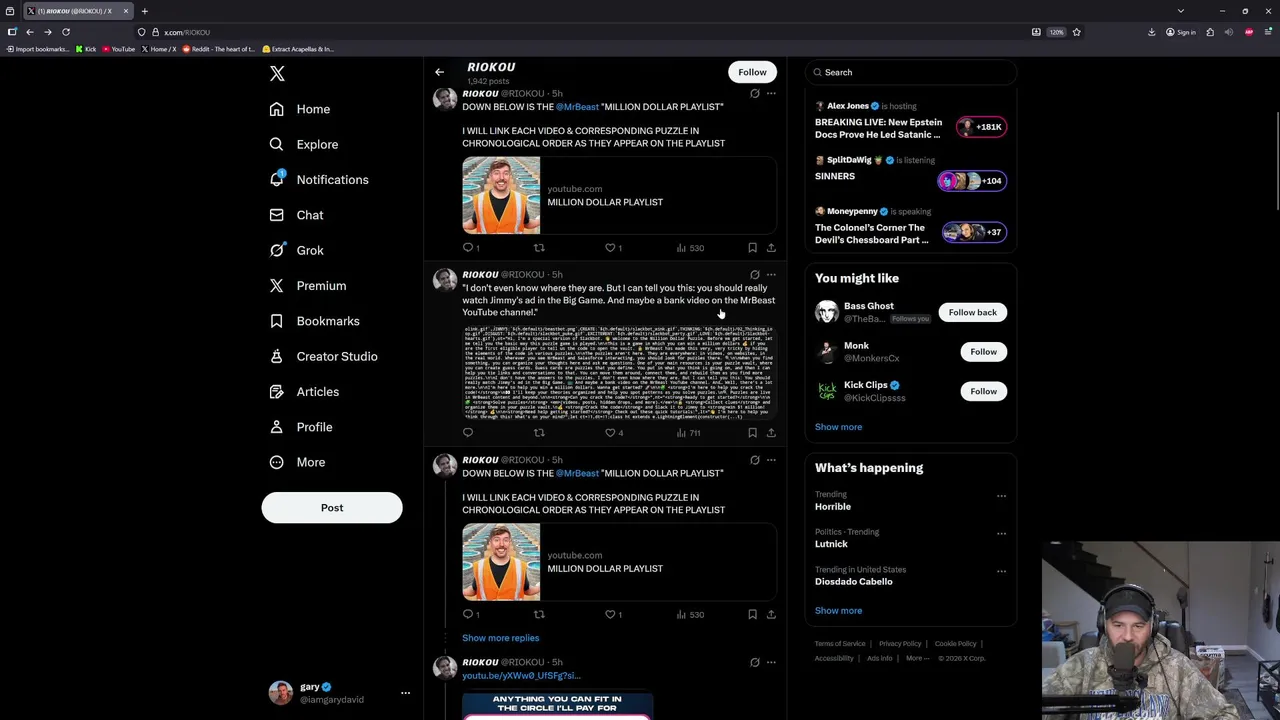Open Grok explain icon on first post
This screenshot has width=1280, height=720.
click(x=755, y=93)
